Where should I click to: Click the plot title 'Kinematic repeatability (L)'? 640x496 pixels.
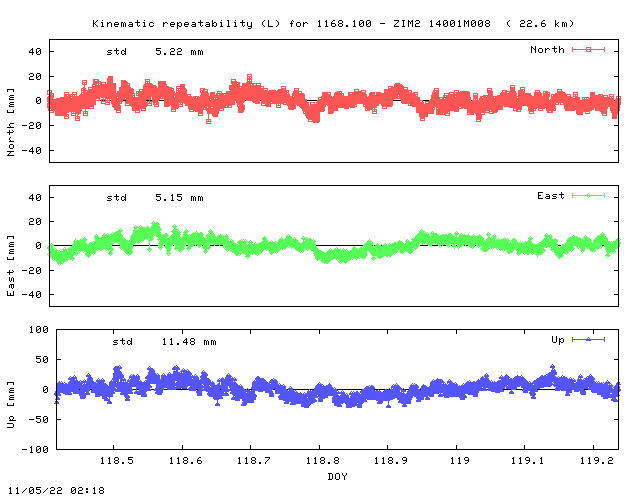point(186,24)
